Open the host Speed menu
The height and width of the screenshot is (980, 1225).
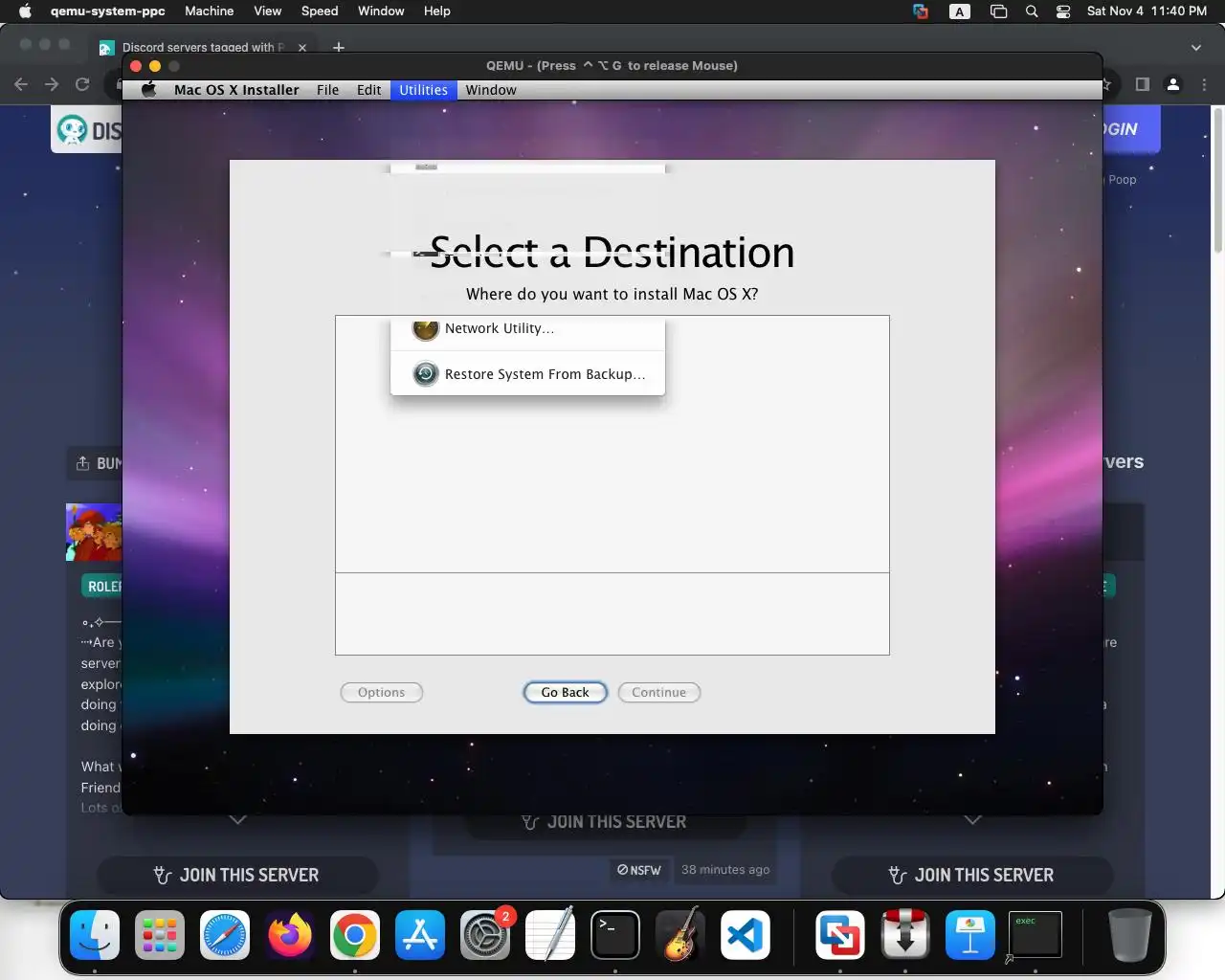point(320,11)
